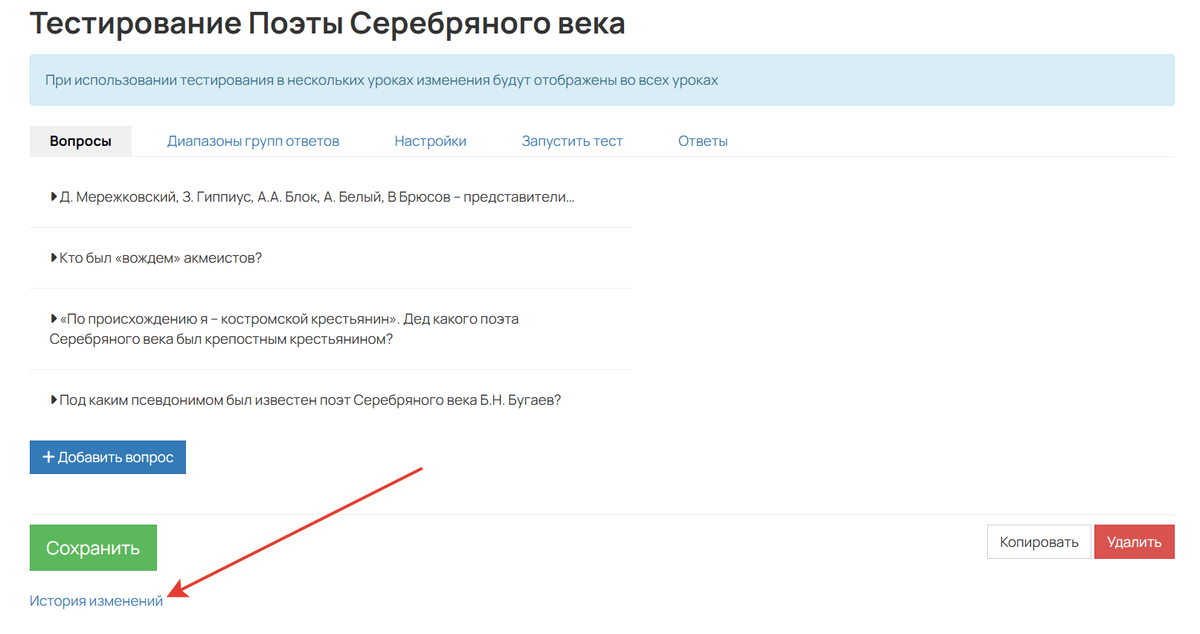Screen dimensions: 1200x634
Task: Expand the question about Мережковский, Гиппиус, Блок
Action: [x=312, y=197]
